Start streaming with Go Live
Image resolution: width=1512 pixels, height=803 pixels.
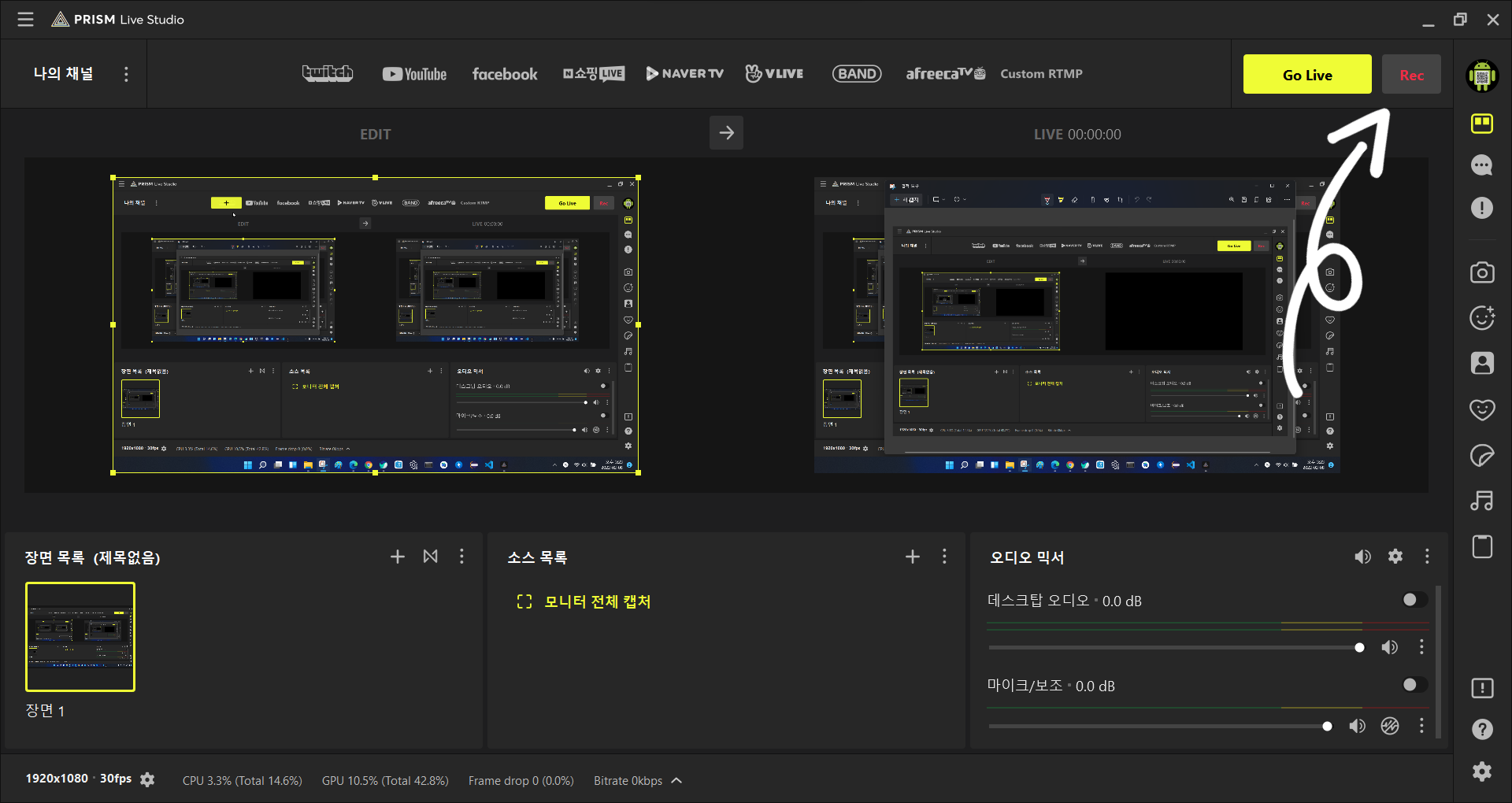1307,75
